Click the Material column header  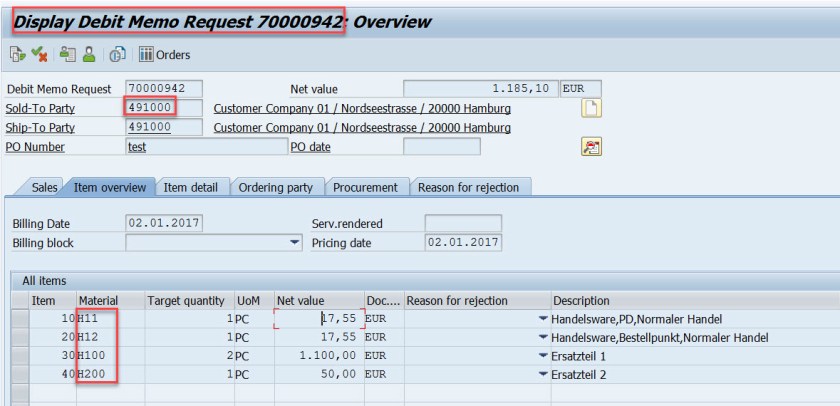pos(111,300)
